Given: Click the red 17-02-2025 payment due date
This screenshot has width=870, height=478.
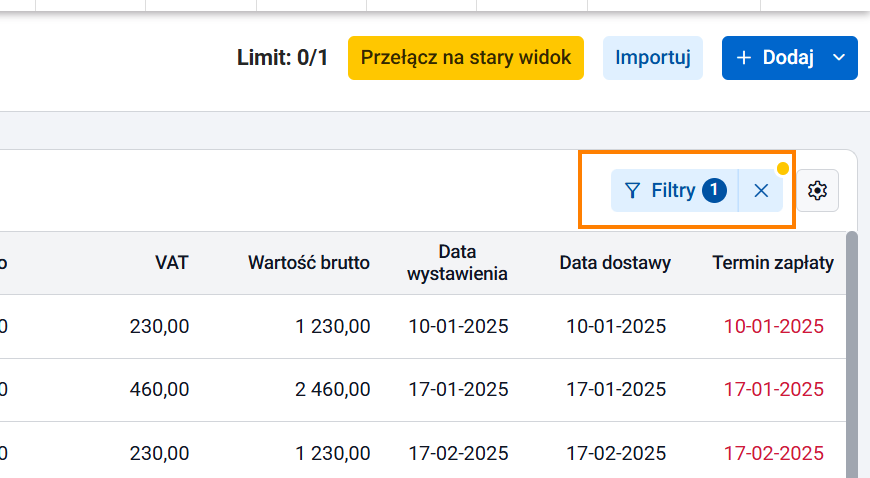Looking at the screenshot, I should click(773, 454).
